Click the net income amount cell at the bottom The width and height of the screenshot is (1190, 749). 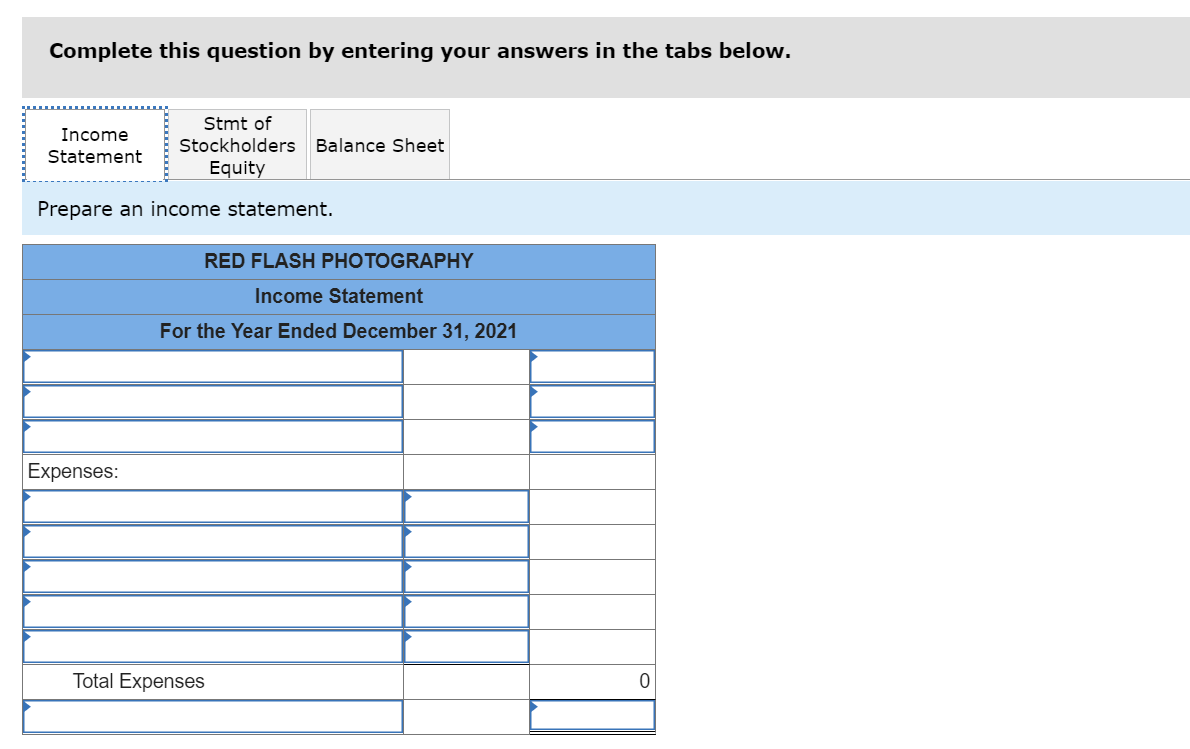click(592, 715)
